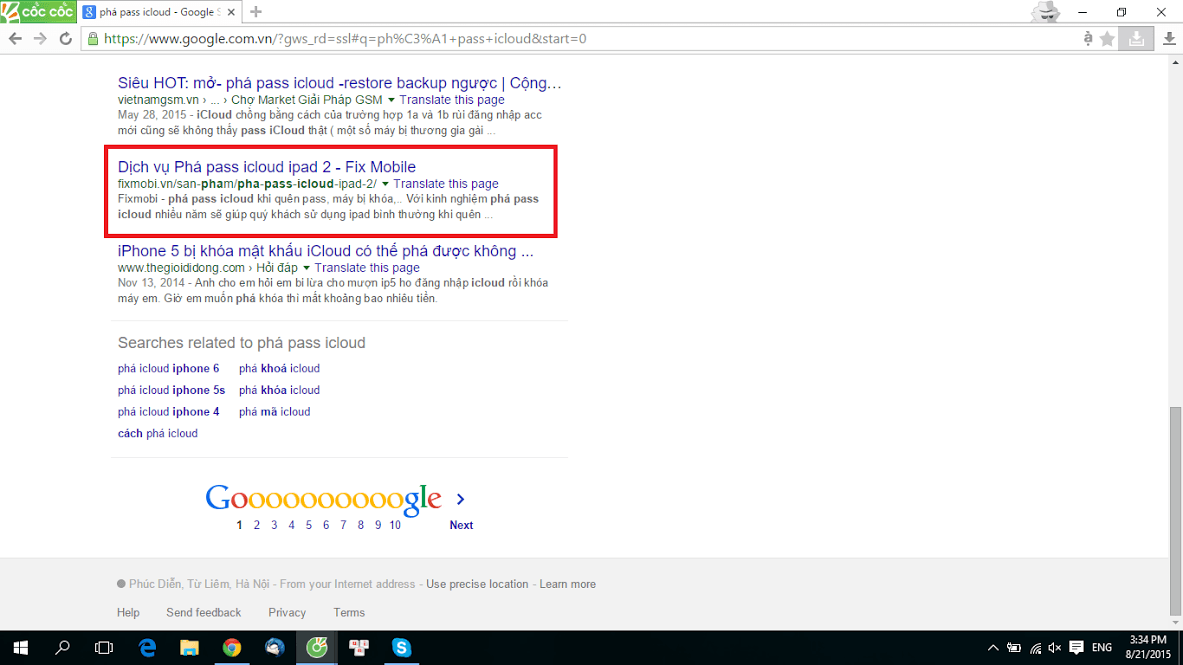Expand dropdown arrow next to thegioididong.com result

click(307, 268)
